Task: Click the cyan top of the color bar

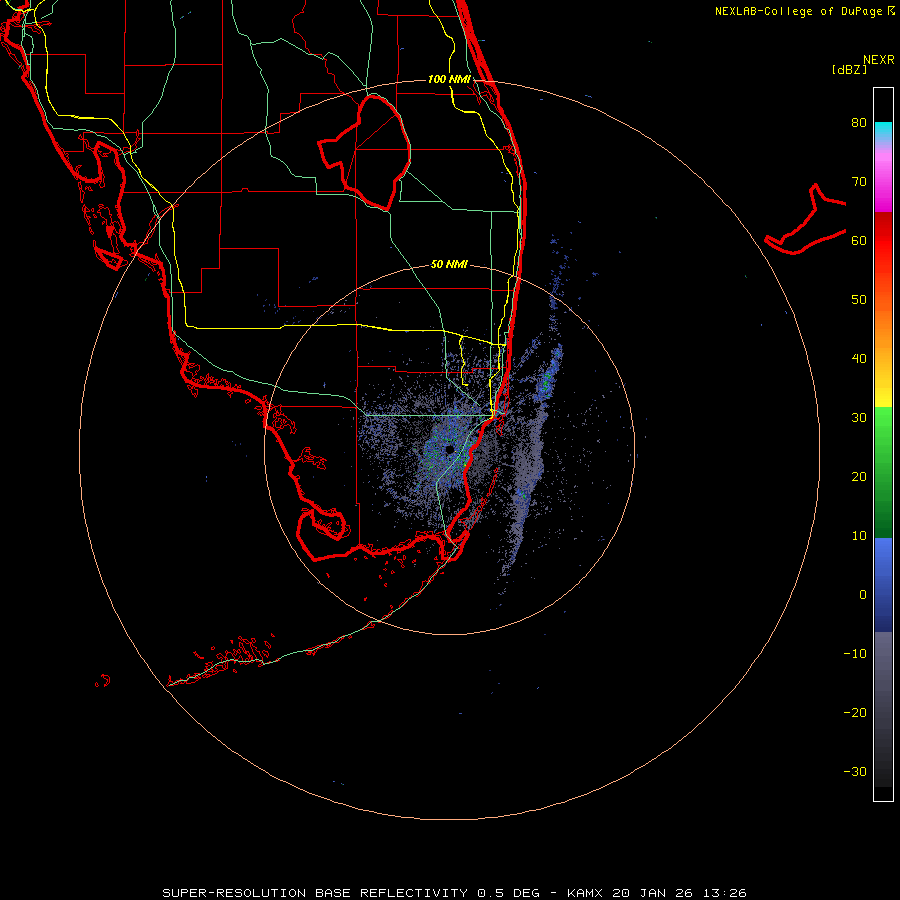Action: (x=883, y=131)
